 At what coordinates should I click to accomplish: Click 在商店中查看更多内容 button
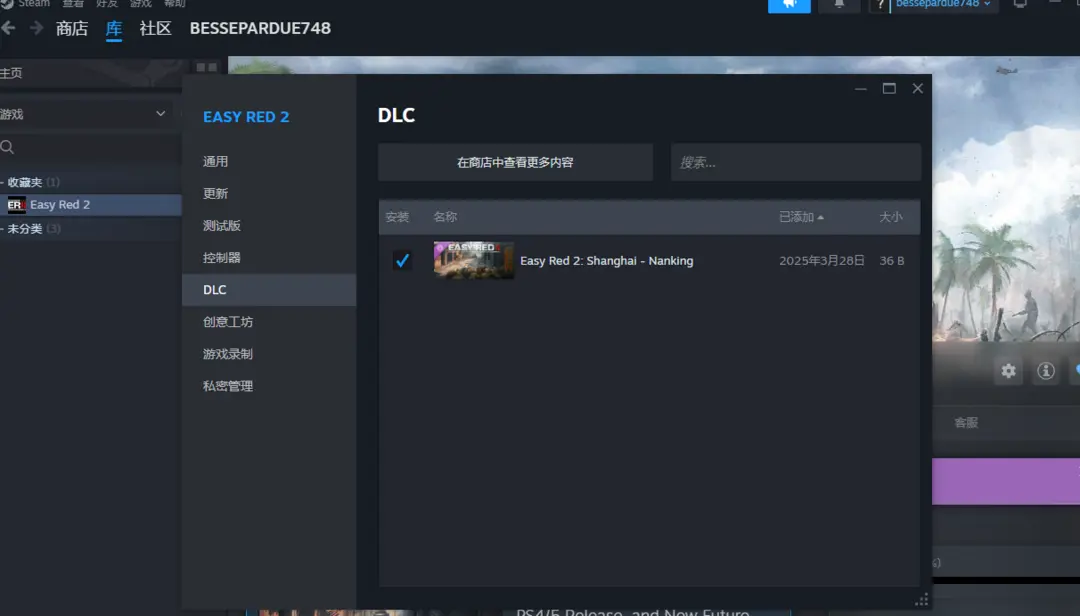pyautogui.click(x=515, y=163)
